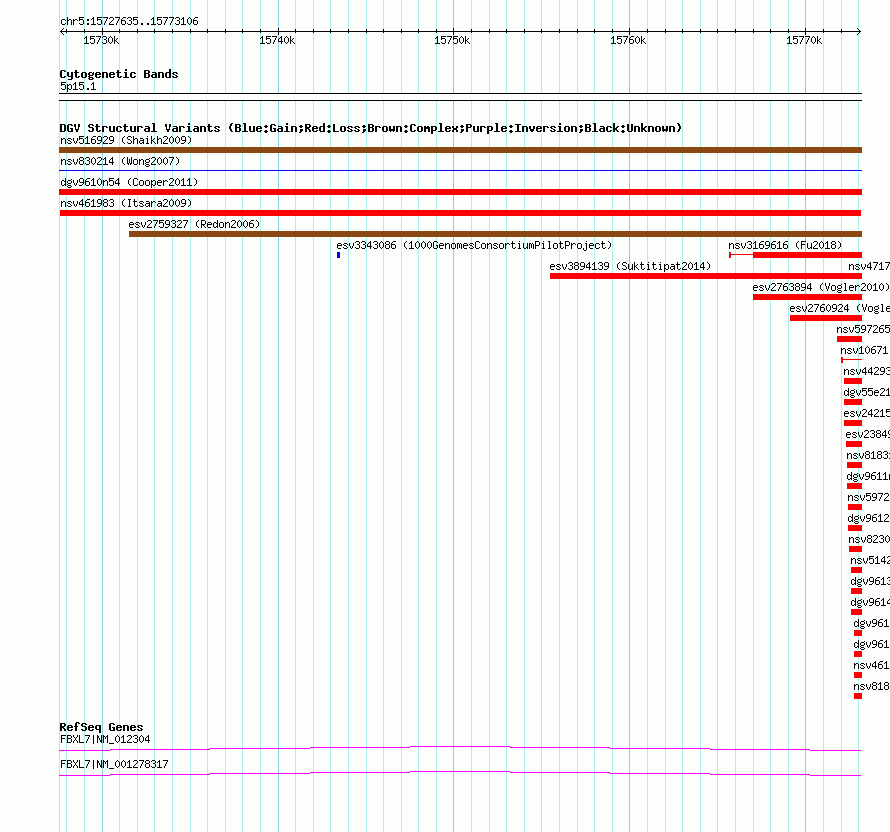Select the FBXL7|NM_012304 gene label
The image size is (890, 832).
[x=105, y=739]
